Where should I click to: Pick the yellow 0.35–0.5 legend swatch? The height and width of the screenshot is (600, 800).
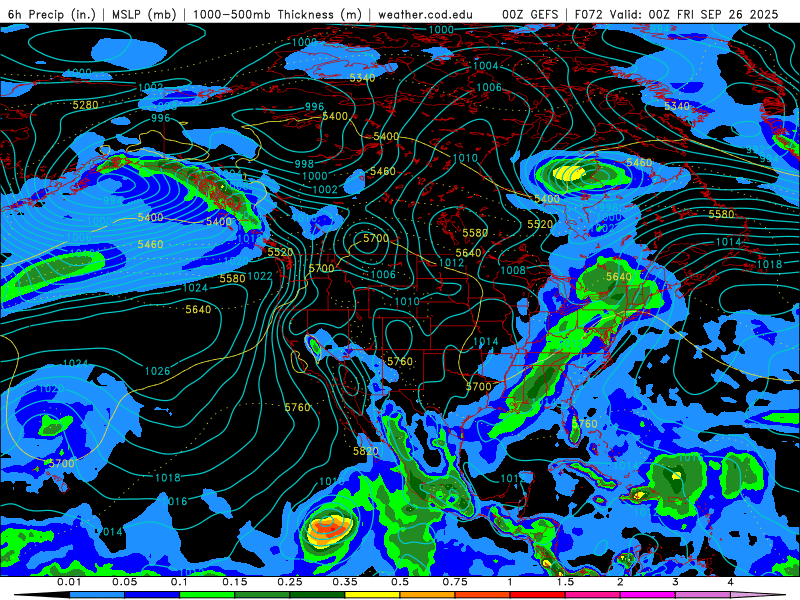(x=372, y=595)
